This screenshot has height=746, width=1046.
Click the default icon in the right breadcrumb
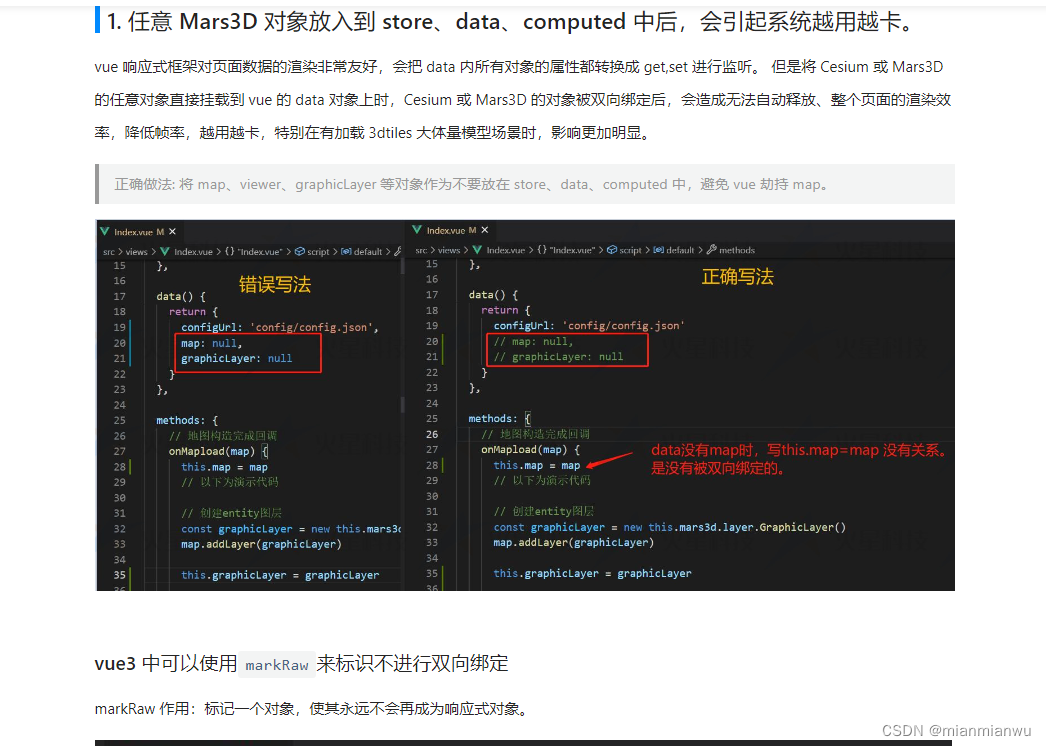click(x=659, y=249)
